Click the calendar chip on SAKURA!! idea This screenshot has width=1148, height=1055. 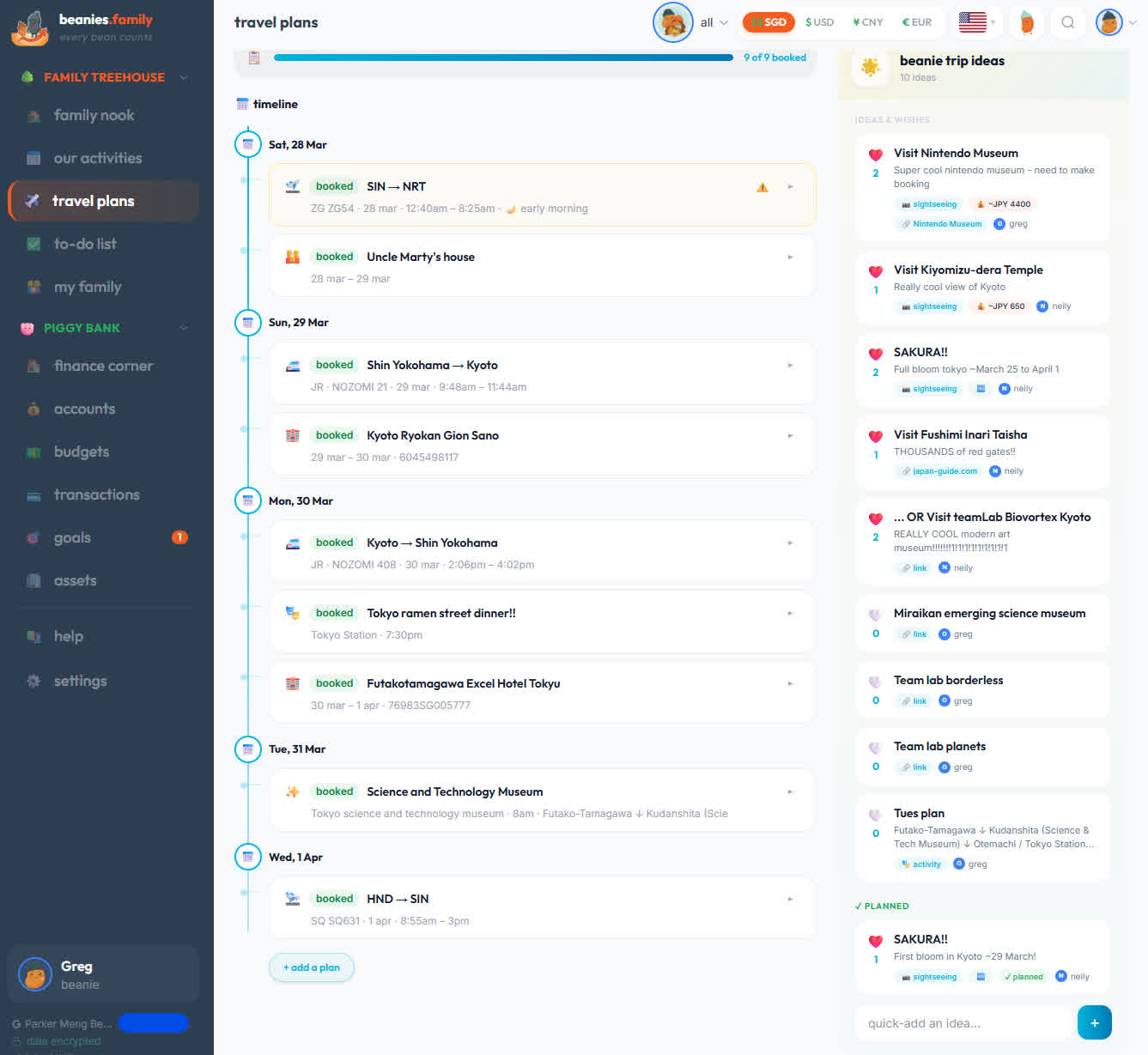coord(980,389)
